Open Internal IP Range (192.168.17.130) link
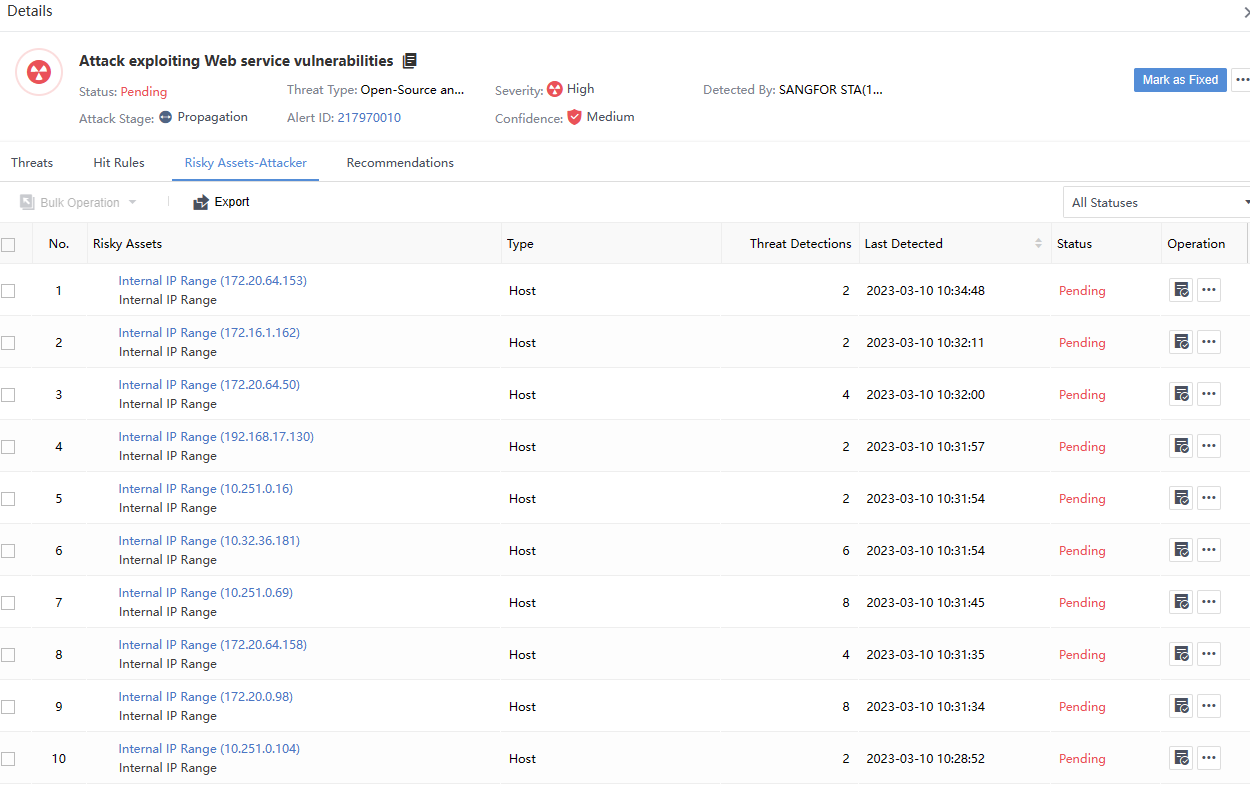This screenshot has height=796, width=1250. tap(216, 437)
